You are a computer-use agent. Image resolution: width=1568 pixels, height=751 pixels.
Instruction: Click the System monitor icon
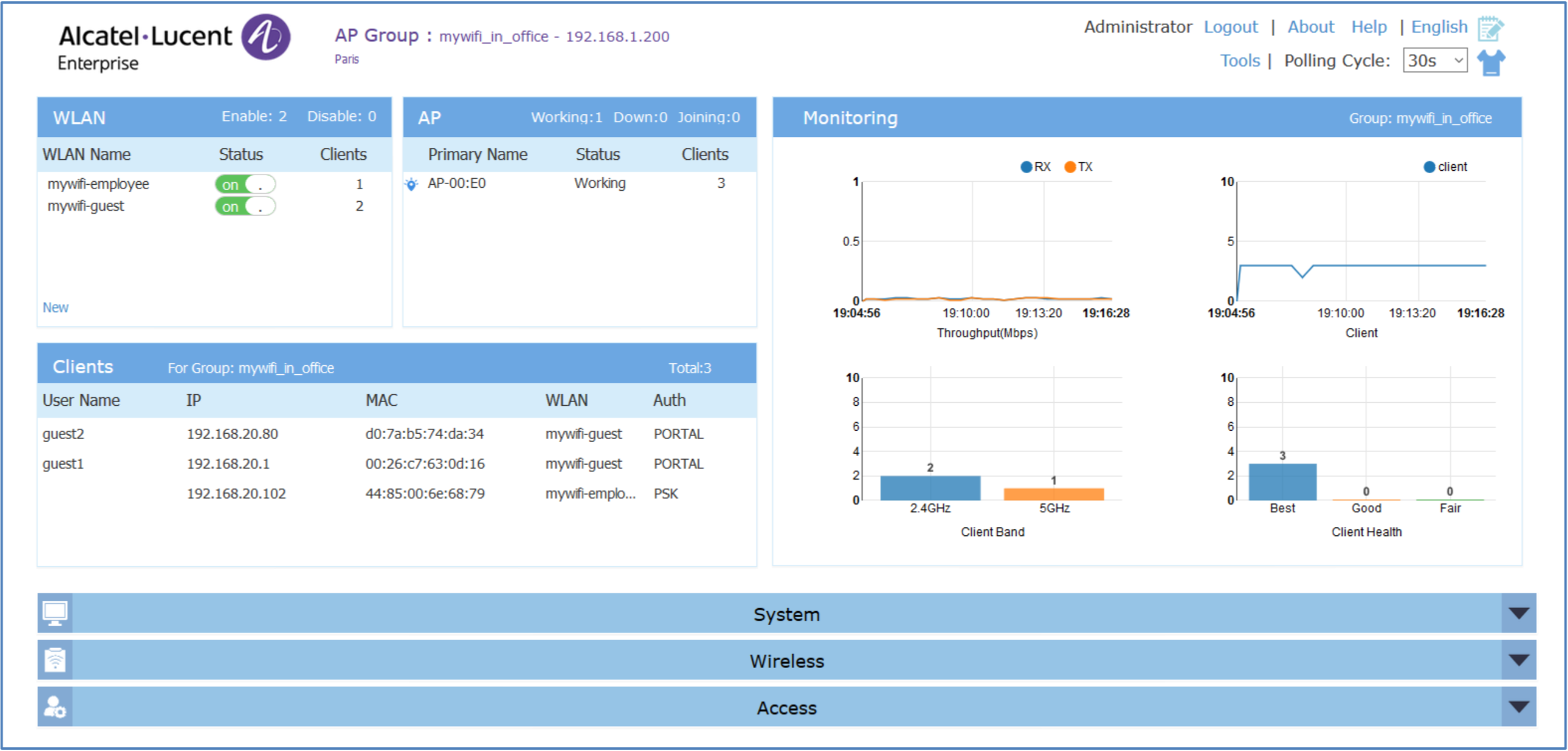(x=55, y=614)
